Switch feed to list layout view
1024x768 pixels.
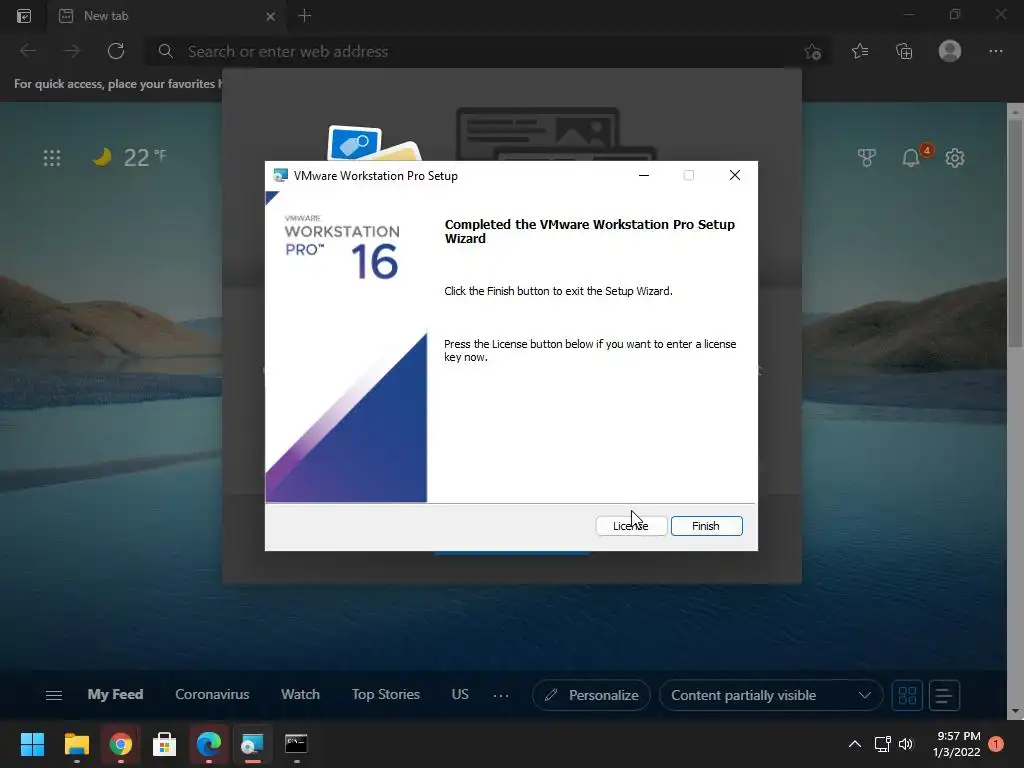pyautogui.click(x=944, y=695)
